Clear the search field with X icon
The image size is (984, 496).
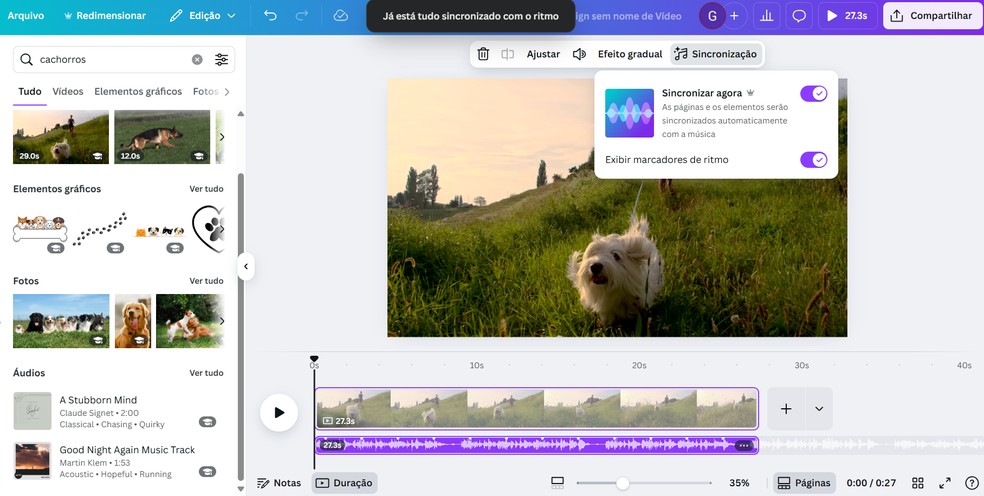coord(197,60)
